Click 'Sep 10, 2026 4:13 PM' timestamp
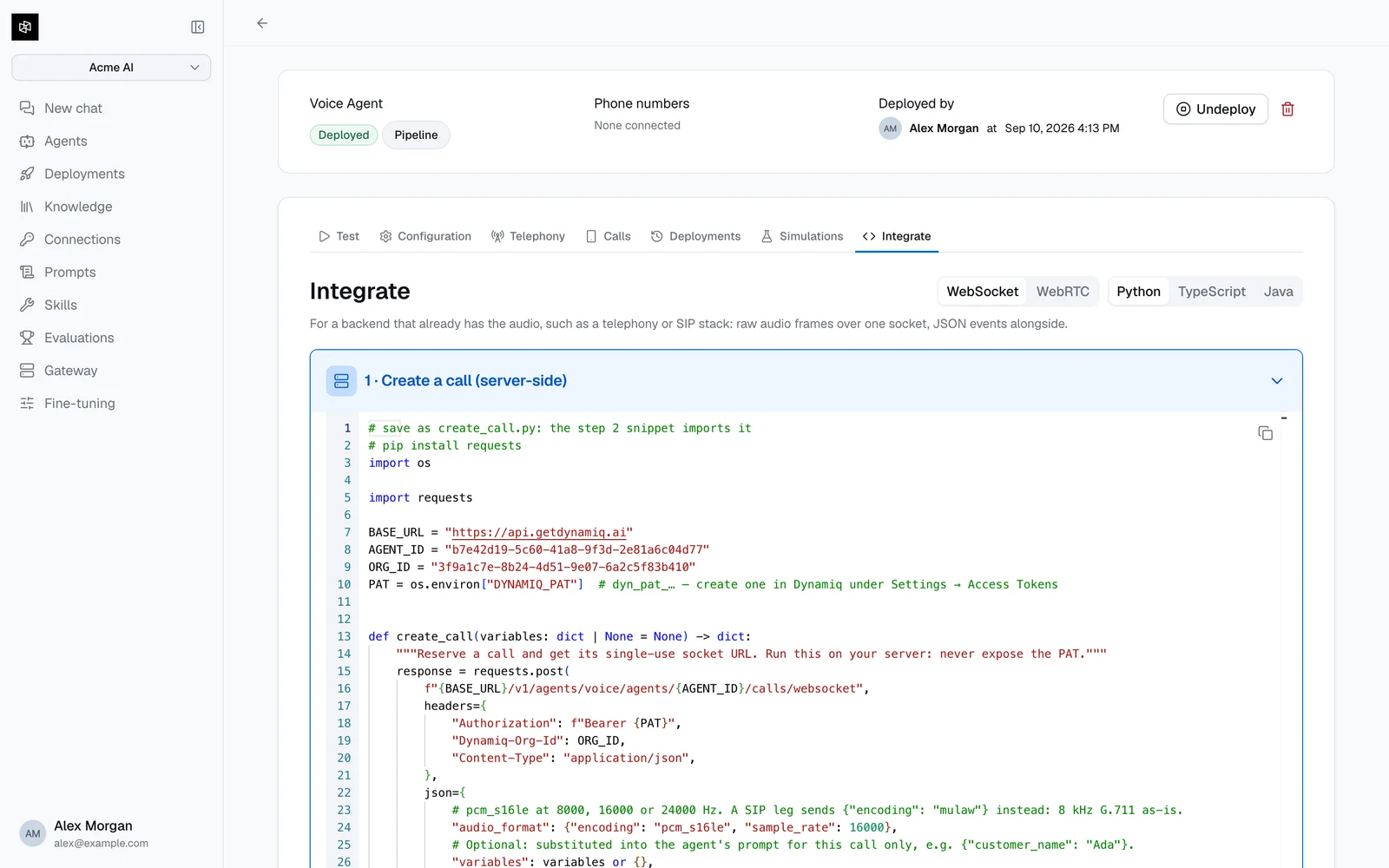Viewport: 1389px width, 868px height. 1062,128
